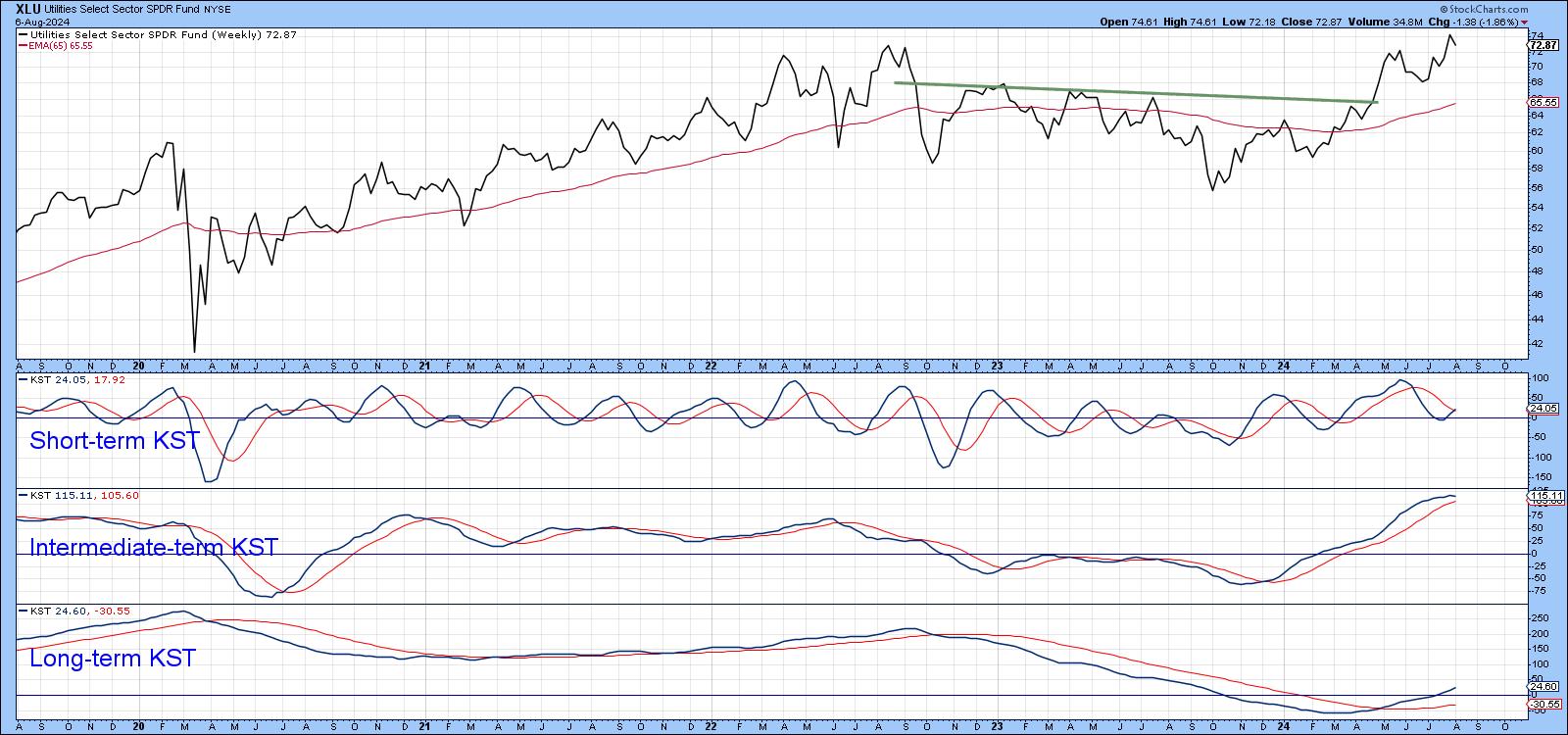Click the -150 level on the short-term KST axis

pyautogui.click(x=1541, y=477)
